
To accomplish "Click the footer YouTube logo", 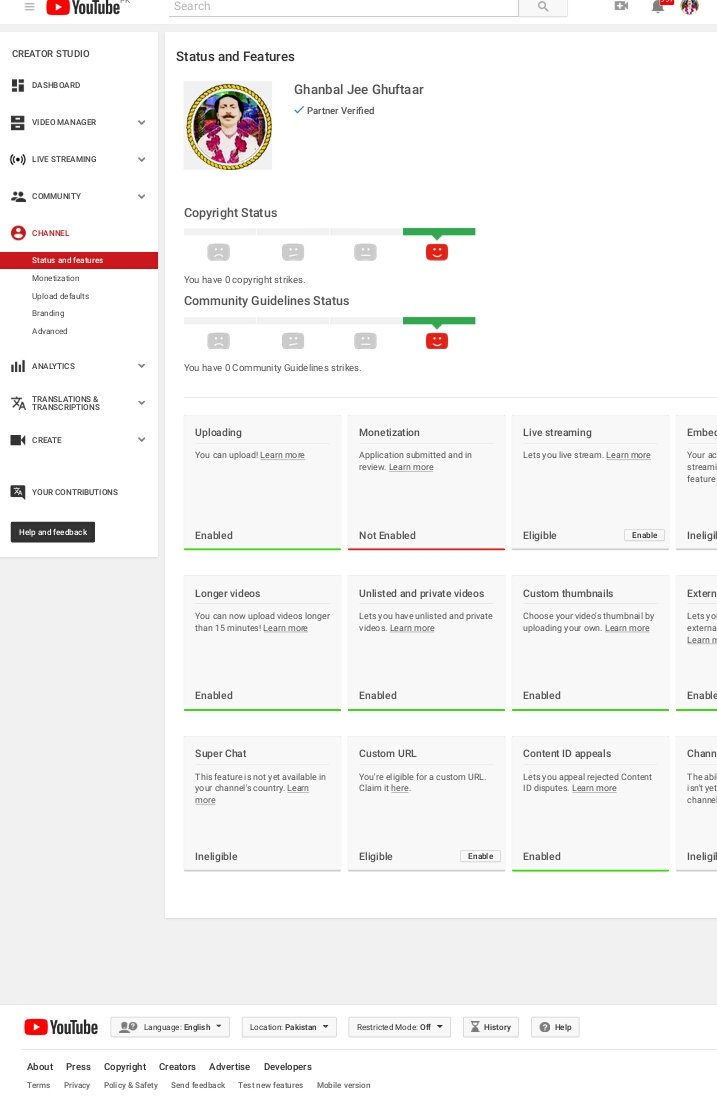I will [x=61, y=1027].
